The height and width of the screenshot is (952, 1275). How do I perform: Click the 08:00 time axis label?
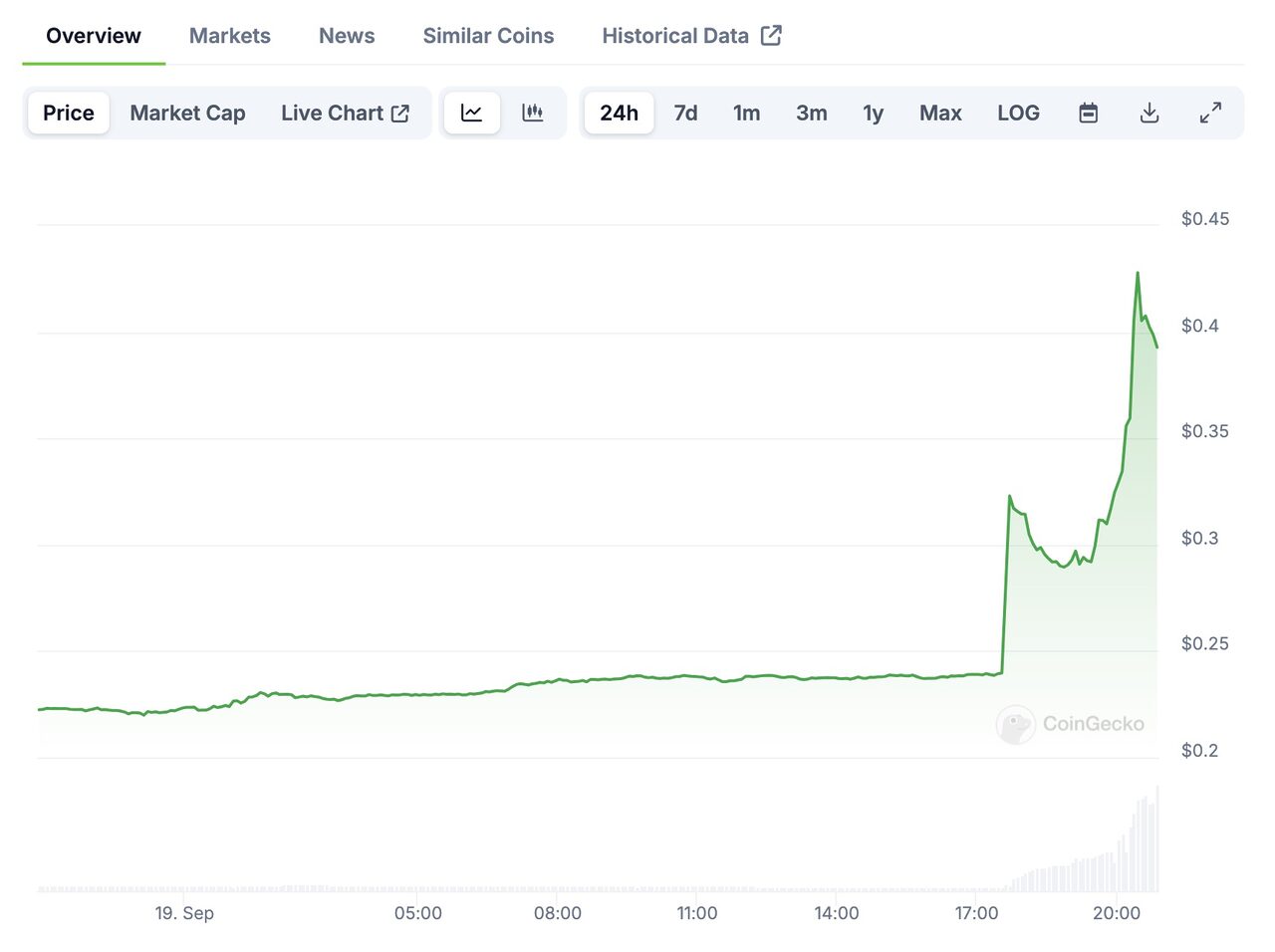coord(558,913)
